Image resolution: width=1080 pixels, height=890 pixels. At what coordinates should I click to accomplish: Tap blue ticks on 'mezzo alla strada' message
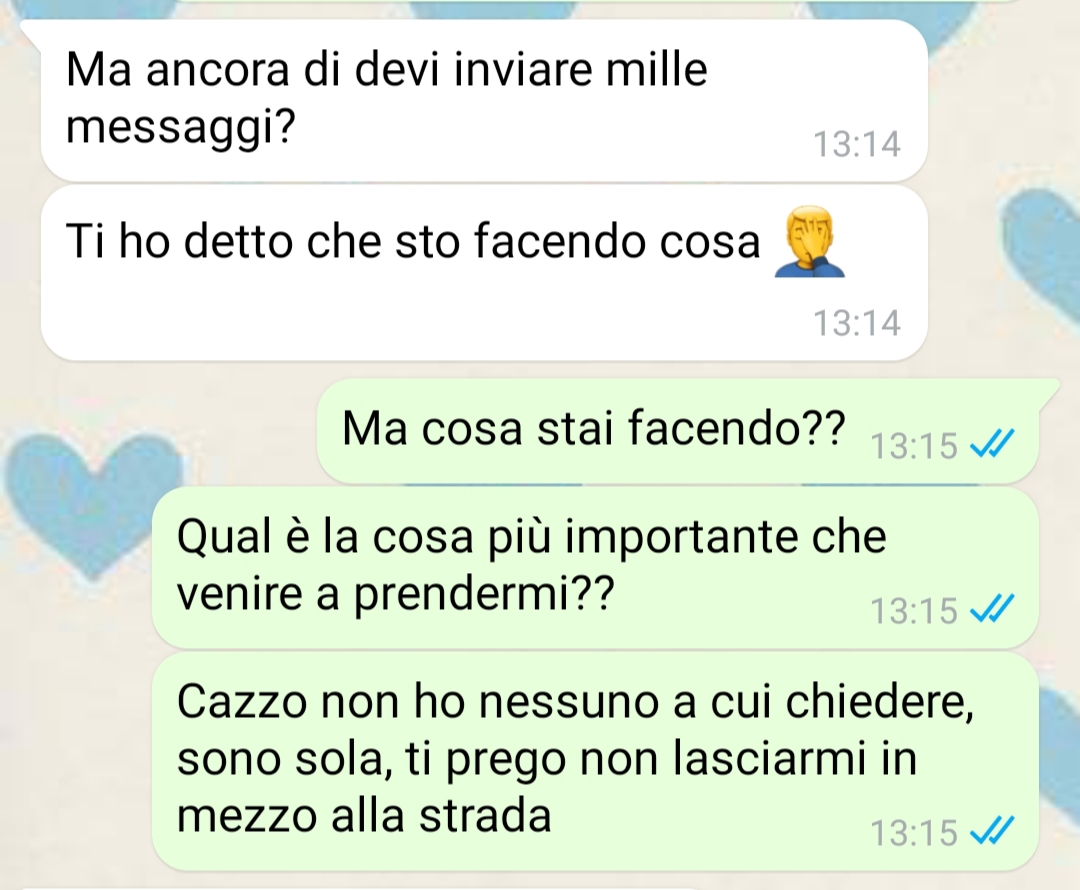pyautogui.click(x=992, y=830)
